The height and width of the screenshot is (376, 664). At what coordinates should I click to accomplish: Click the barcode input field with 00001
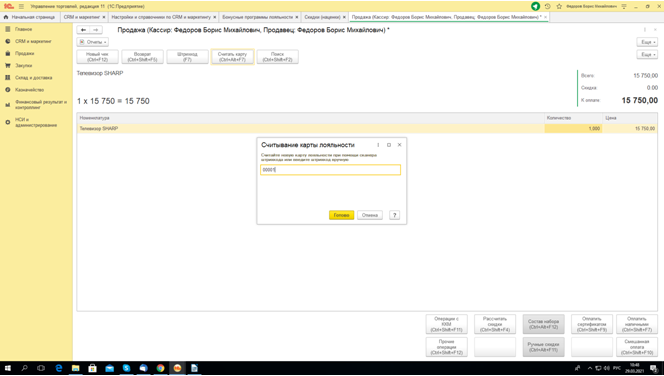330,170
